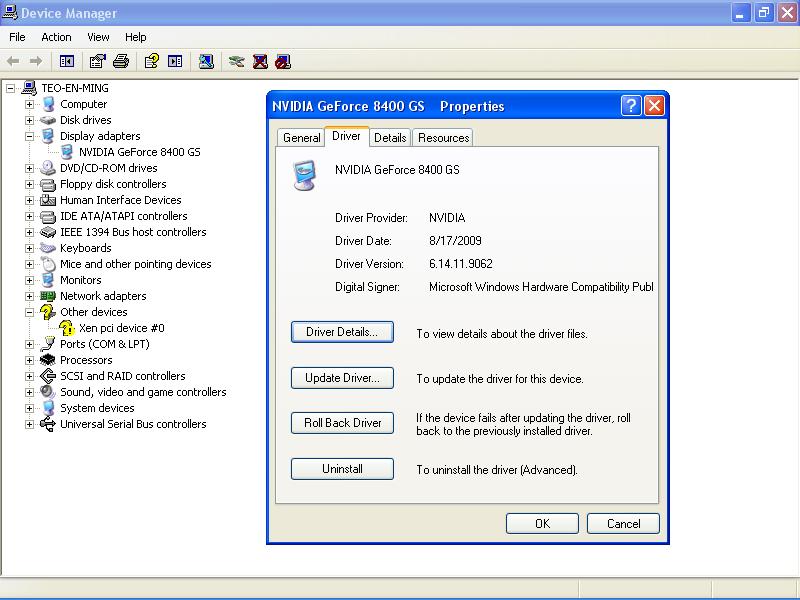Collapse the Display adapters node
Image resolution: width=800 pixels, height=600 pixels.
pos(30,136)
